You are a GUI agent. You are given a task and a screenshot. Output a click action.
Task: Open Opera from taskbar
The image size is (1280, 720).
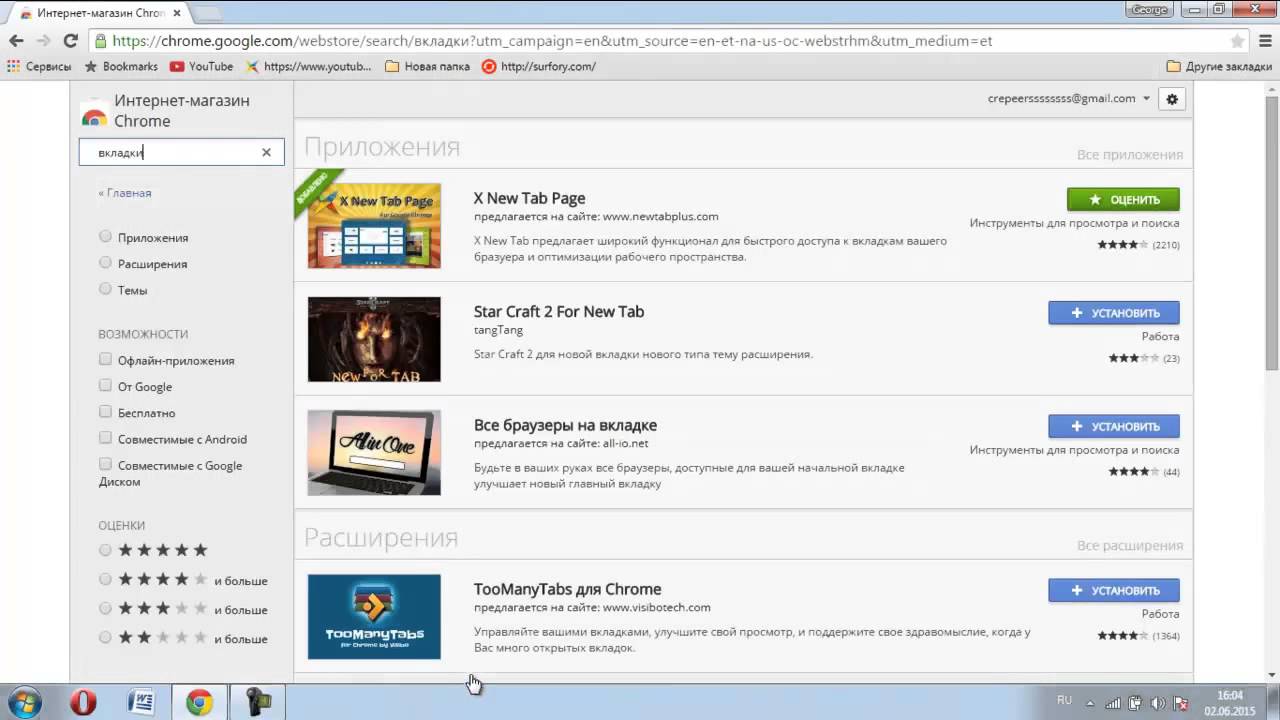point(83,703)
